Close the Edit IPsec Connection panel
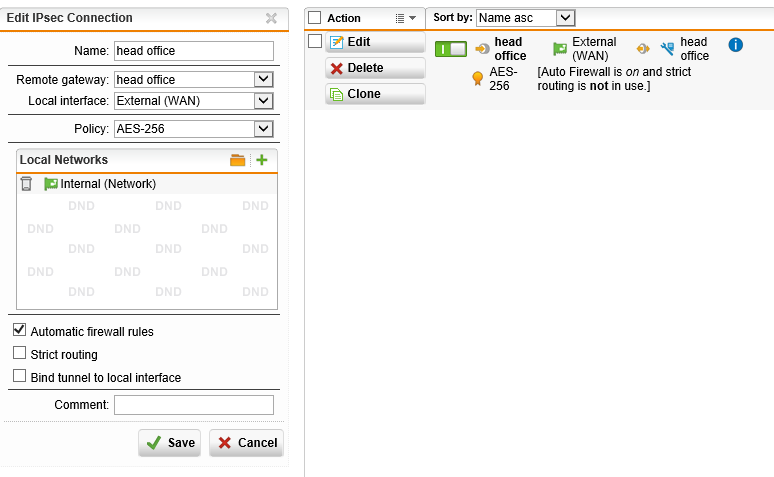 click(271, 18)
